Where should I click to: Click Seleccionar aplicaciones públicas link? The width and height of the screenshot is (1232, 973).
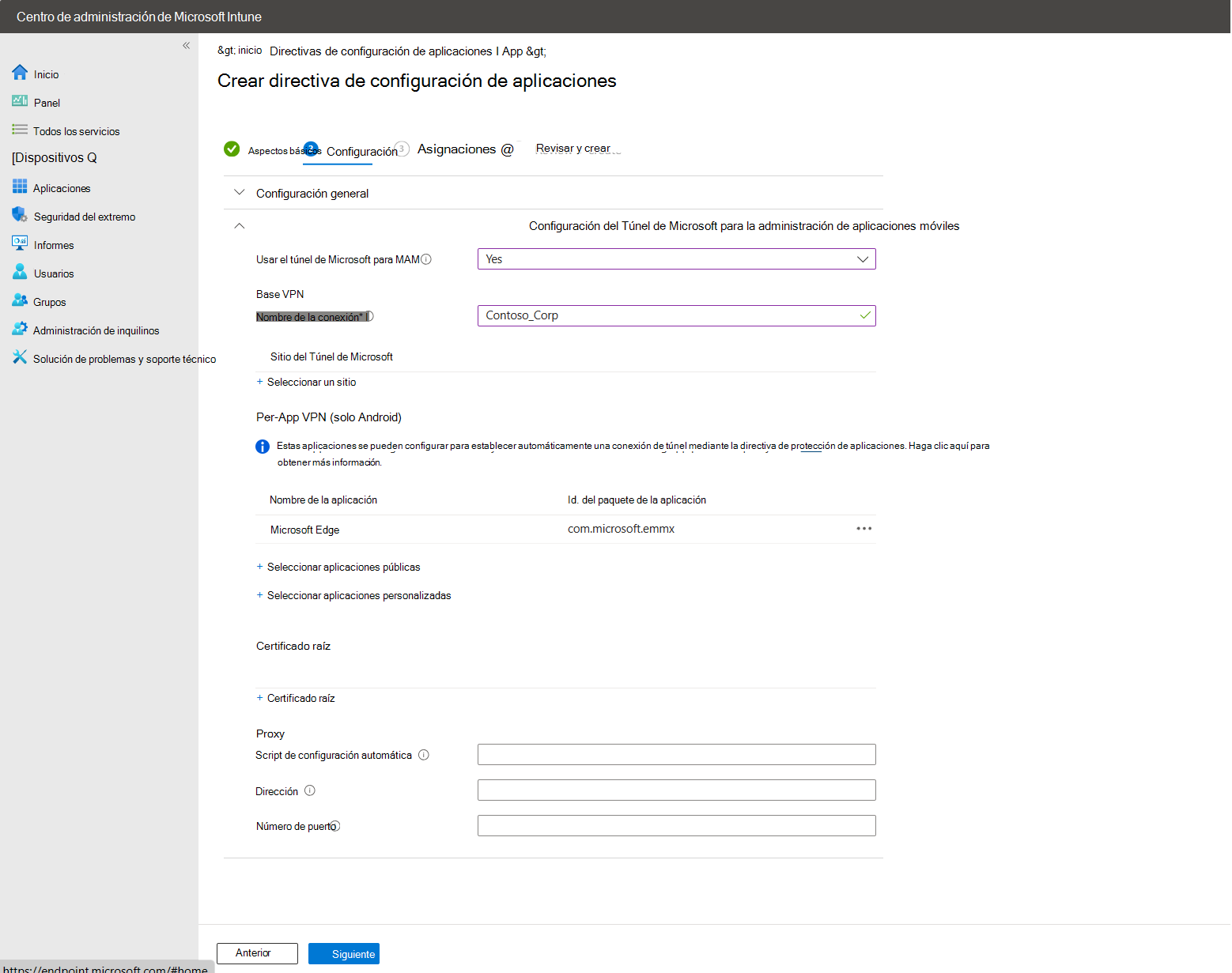click(343, 568)
